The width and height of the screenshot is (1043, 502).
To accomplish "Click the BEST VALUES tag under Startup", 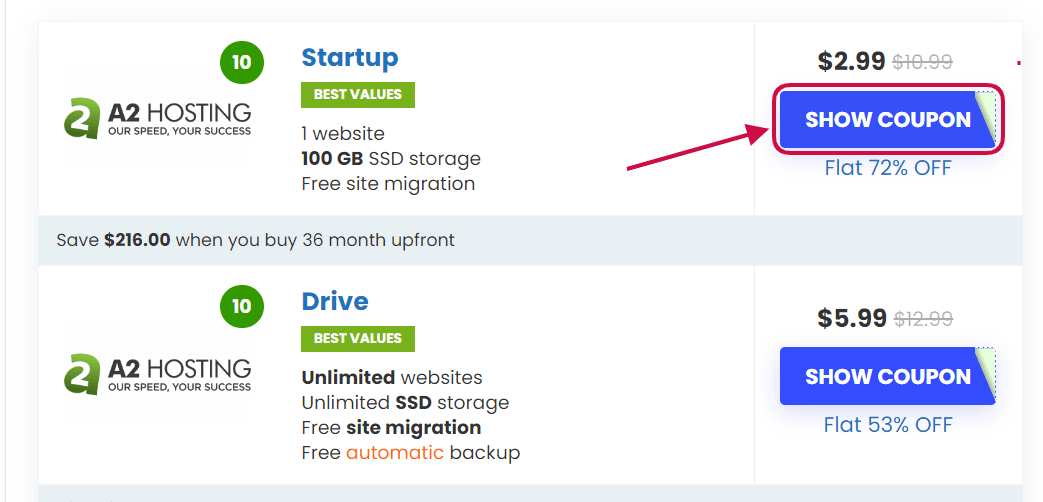I will 358,94.
